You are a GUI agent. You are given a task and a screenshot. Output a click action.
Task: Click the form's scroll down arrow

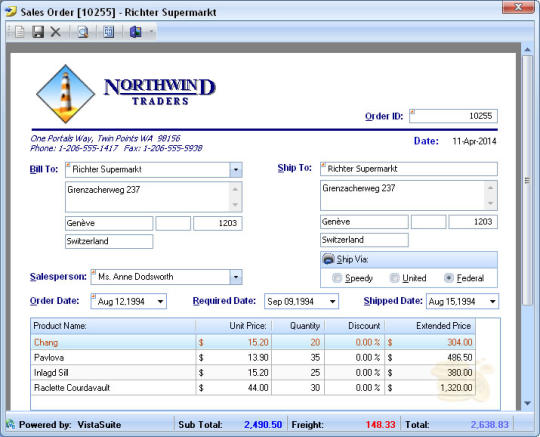[527, 403]
